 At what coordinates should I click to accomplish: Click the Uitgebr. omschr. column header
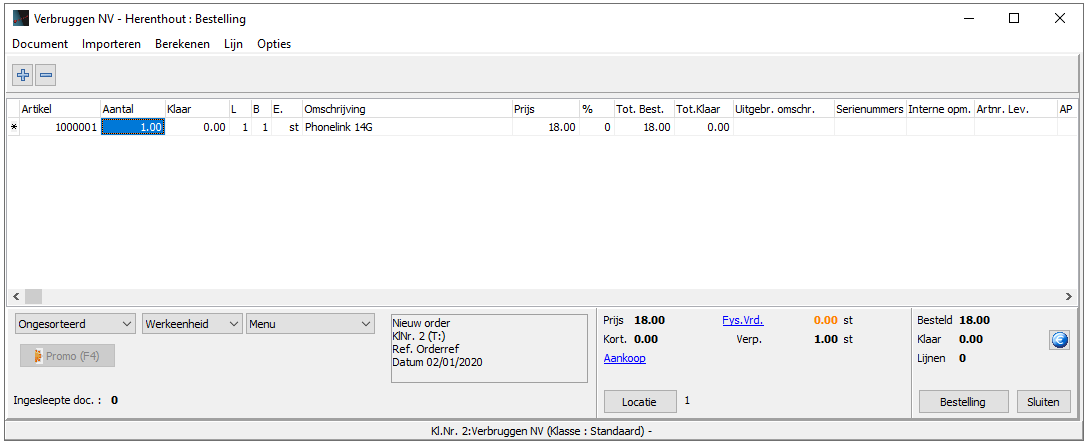coord(783,109)
